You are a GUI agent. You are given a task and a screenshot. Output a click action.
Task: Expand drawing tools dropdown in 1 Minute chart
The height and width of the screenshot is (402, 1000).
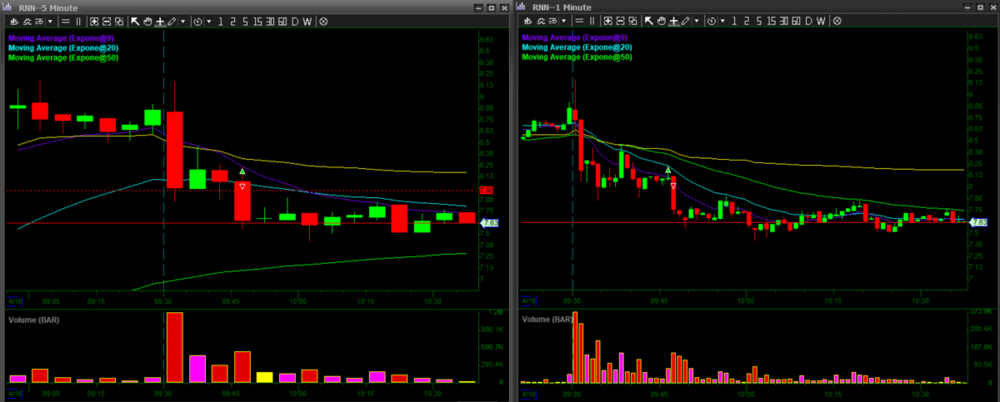[694, 21]
